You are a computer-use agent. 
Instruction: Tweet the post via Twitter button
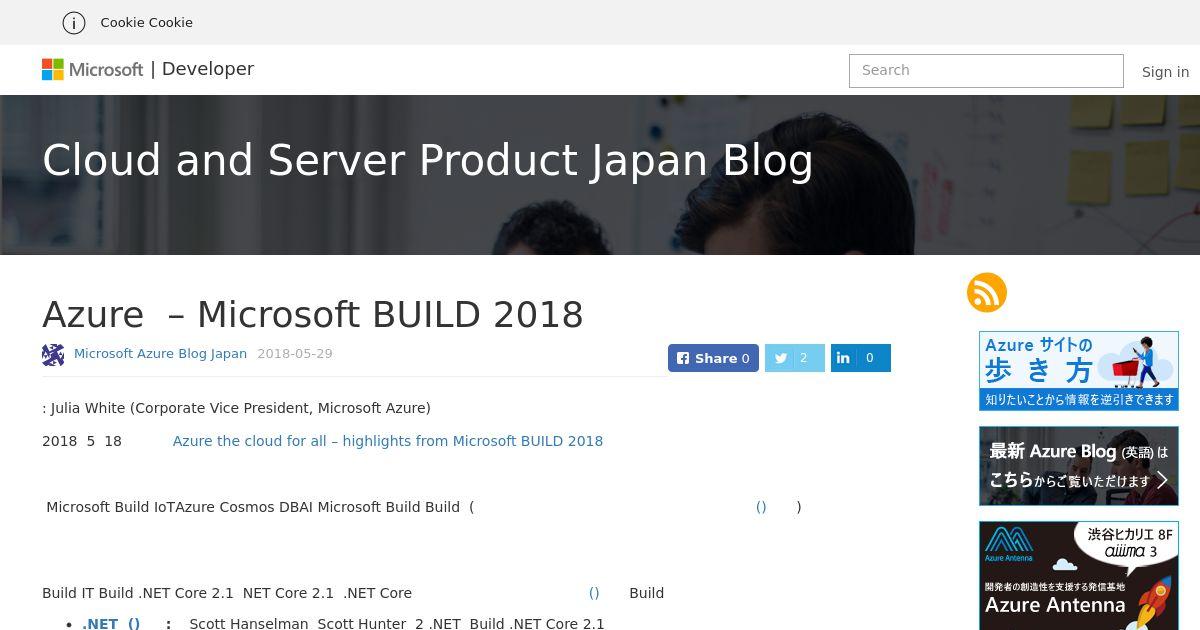click(x=794, y=358)
